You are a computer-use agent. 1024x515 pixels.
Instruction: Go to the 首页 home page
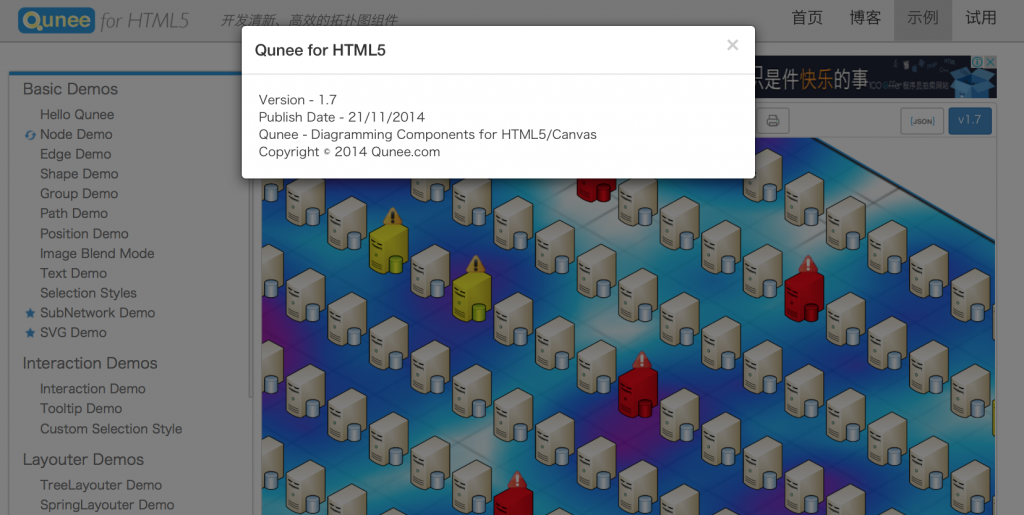[x=807, y=18]
